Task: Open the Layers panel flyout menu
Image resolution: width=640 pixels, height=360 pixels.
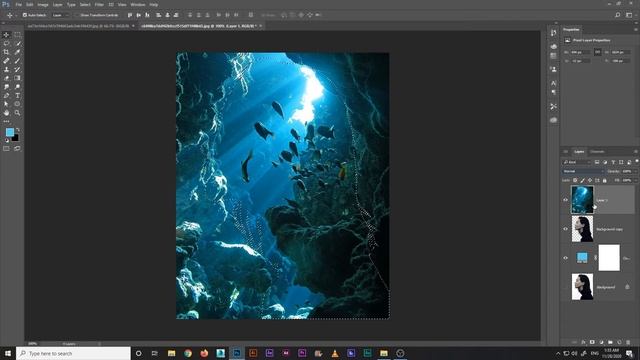Action: [636, 152]
